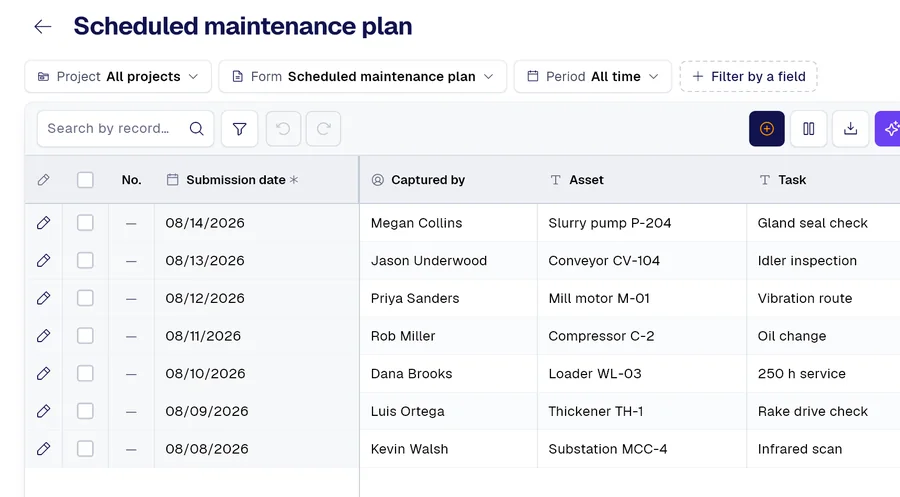Go back using the left arrow icon
The image size is (900, 497).
[43, 26]
